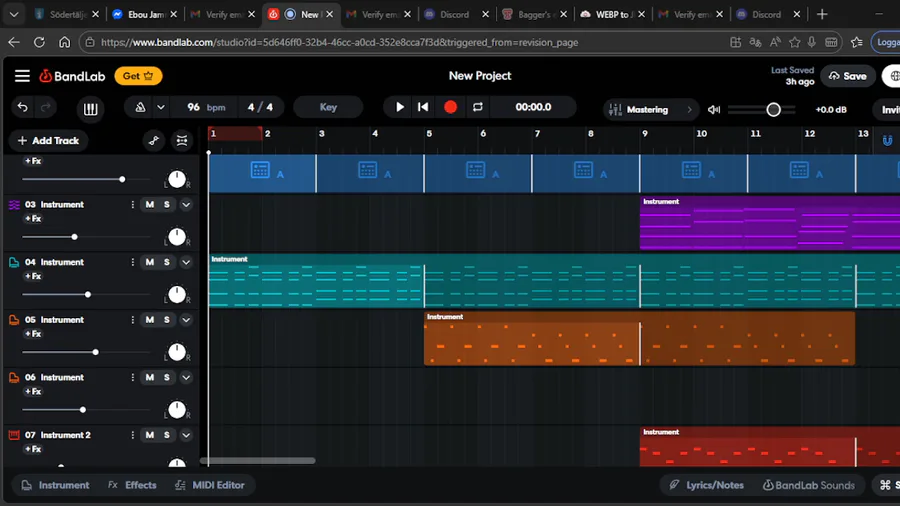Viewport: 900px width, 506px height.
Task: Mute track 03 Instrument
Action: coord(150,205)
